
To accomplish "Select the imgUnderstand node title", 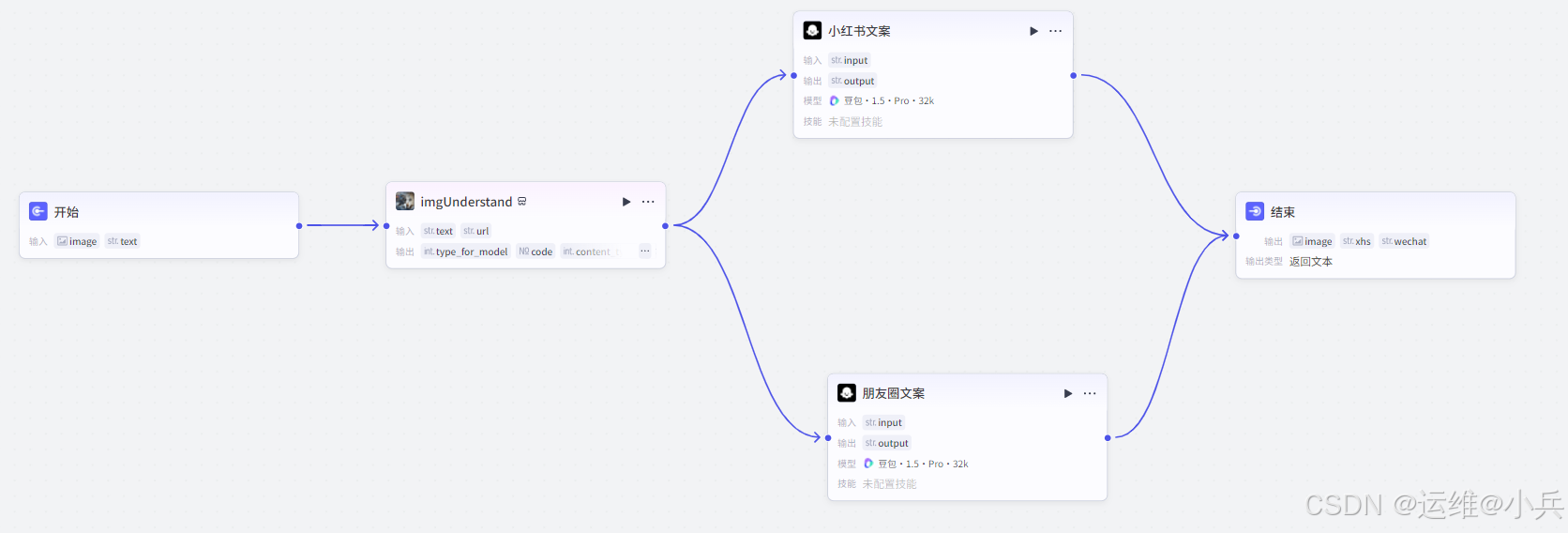I will pos(466,202).
